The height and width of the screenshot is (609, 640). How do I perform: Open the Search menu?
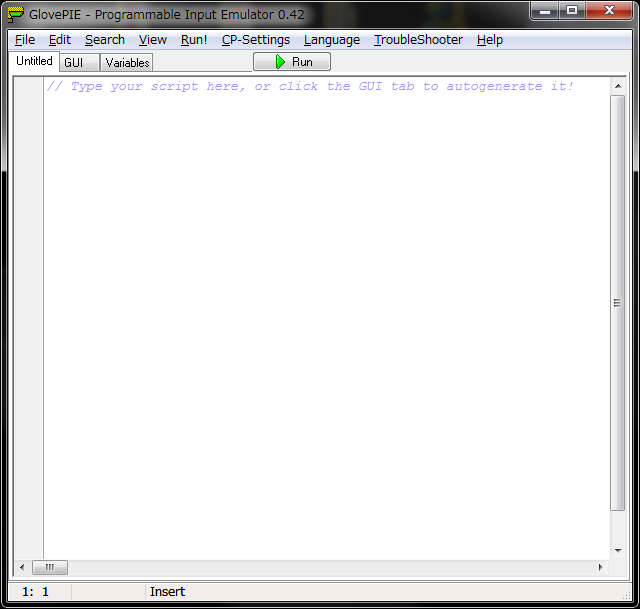coord(104,40)
